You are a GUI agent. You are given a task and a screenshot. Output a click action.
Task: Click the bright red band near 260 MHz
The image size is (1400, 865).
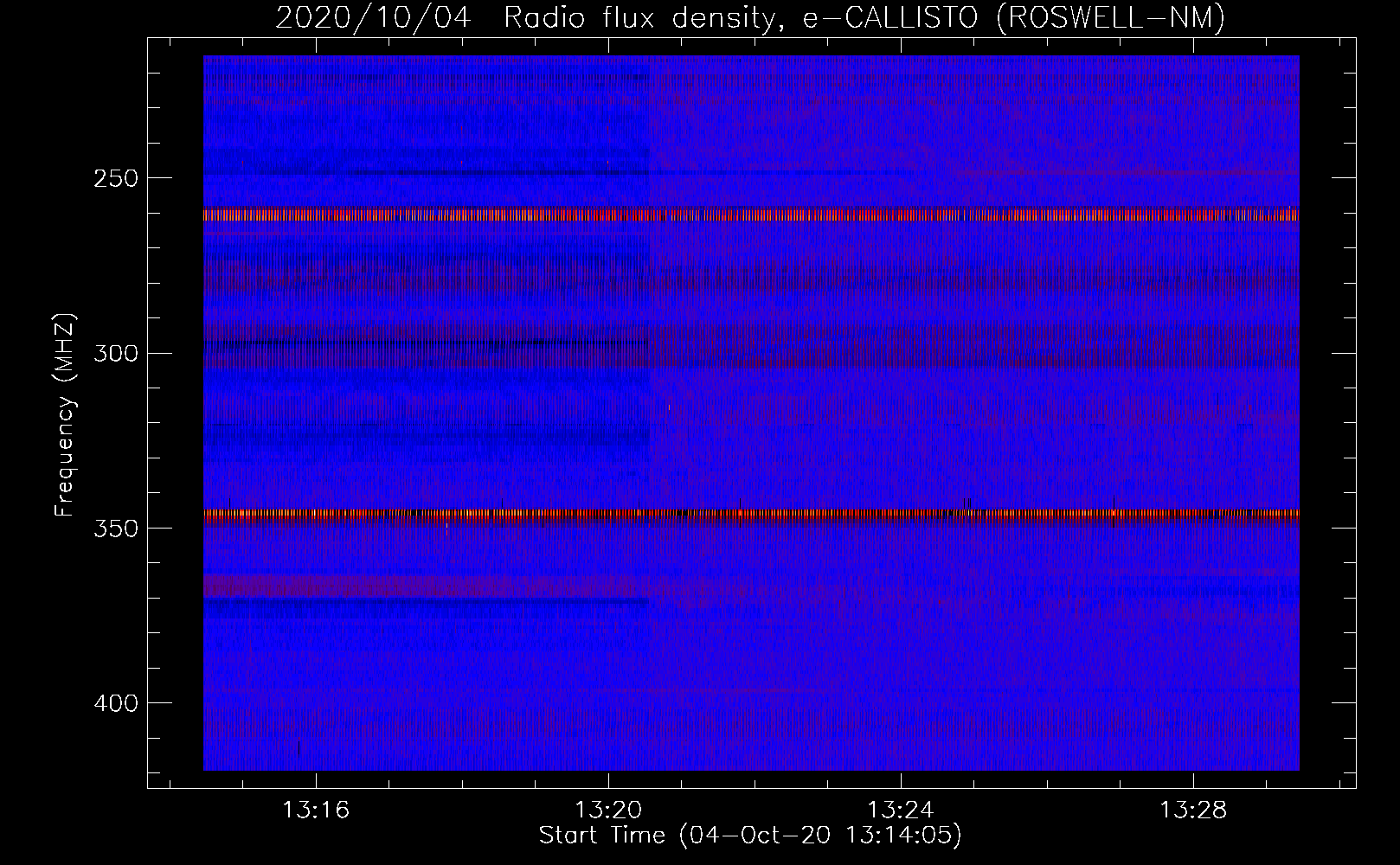tap(751, 215)
